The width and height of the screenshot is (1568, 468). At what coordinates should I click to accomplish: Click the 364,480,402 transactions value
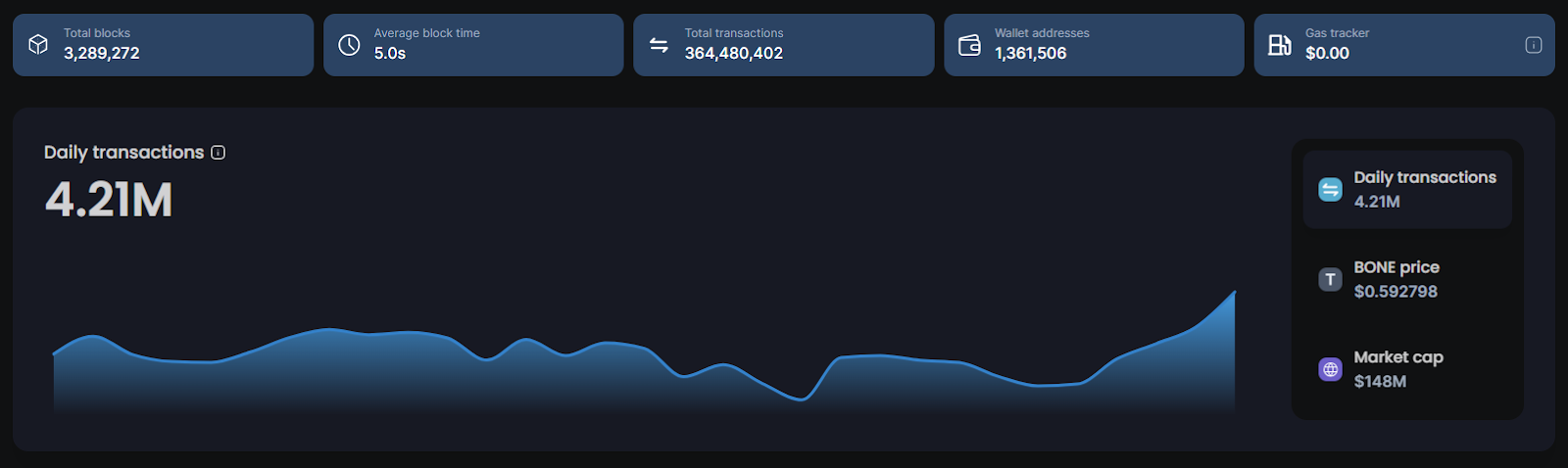[x=734, y=53]
